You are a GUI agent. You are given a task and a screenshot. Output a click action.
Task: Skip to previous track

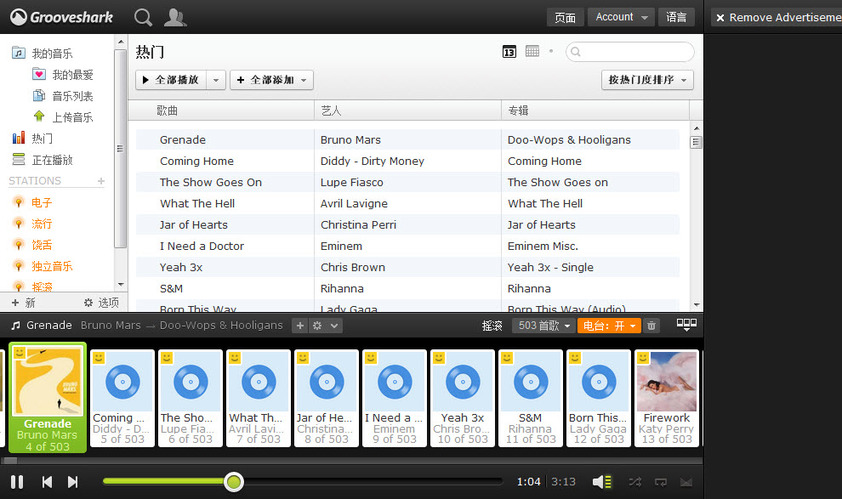point(47,482)
